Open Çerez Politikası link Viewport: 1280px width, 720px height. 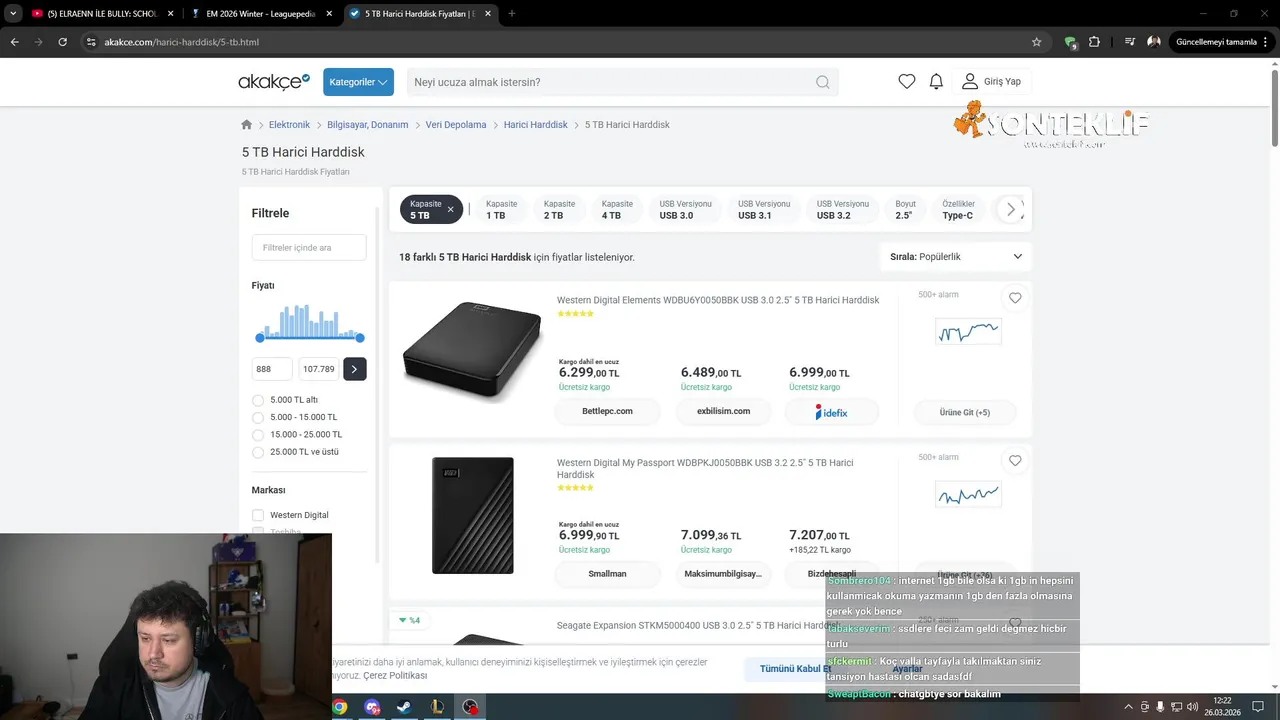395,676
